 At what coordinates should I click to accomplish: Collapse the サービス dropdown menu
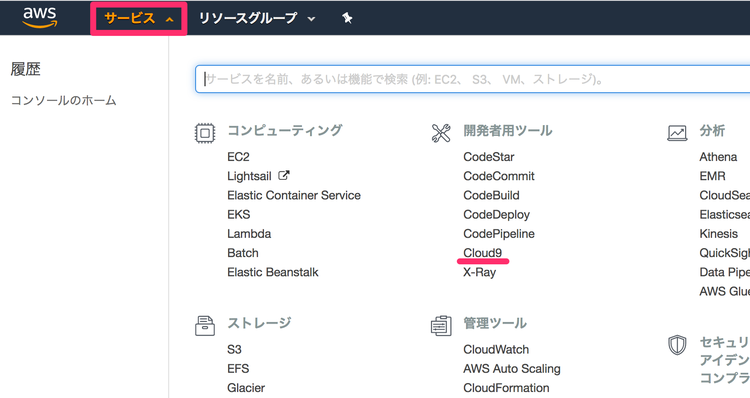coord(139,19)
